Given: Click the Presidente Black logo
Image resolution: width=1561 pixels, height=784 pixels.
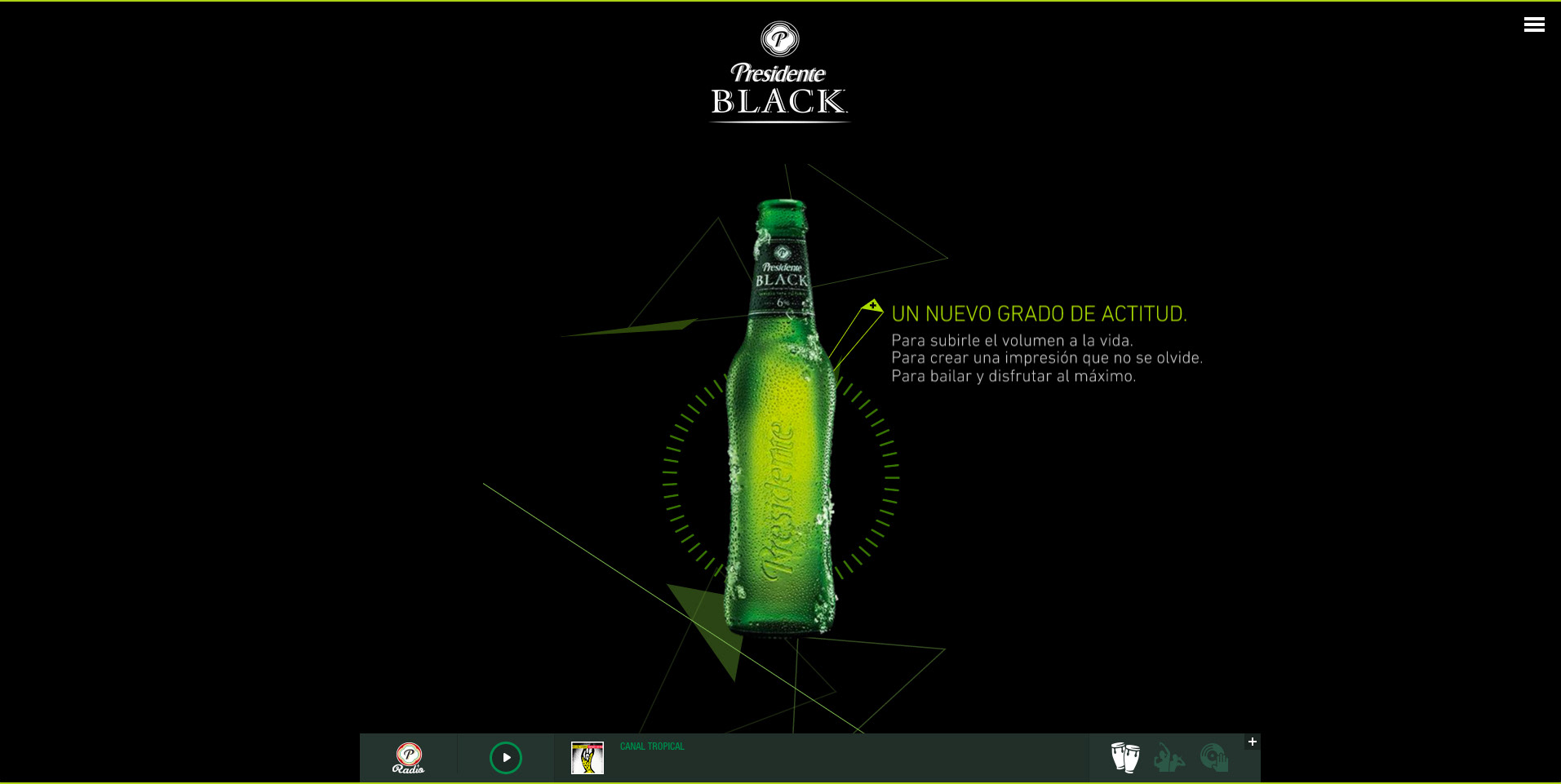Looking at the screenshot, I should tap(779, 72).
